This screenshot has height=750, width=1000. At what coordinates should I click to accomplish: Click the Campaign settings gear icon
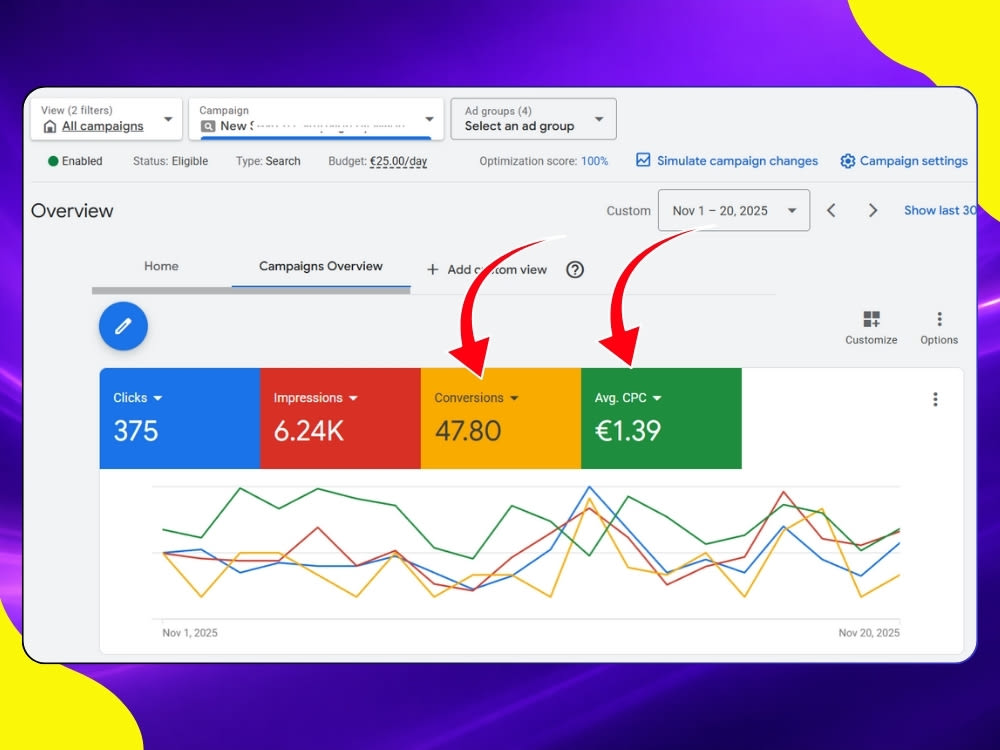click(x=847, y=161)
